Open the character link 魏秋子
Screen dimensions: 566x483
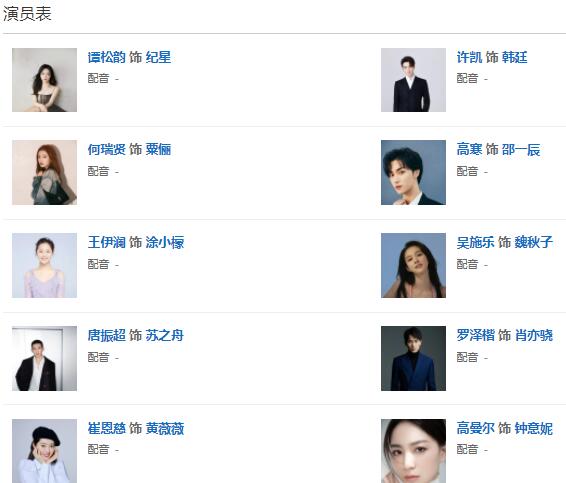click(x=534, y=242)
